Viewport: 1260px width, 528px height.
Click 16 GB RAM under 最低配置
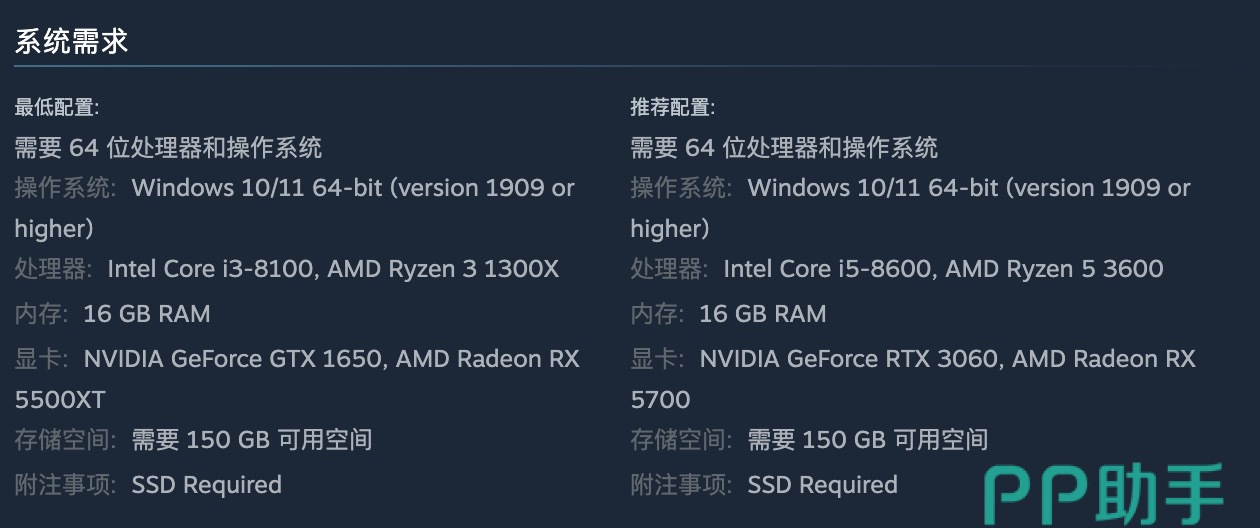147,314
